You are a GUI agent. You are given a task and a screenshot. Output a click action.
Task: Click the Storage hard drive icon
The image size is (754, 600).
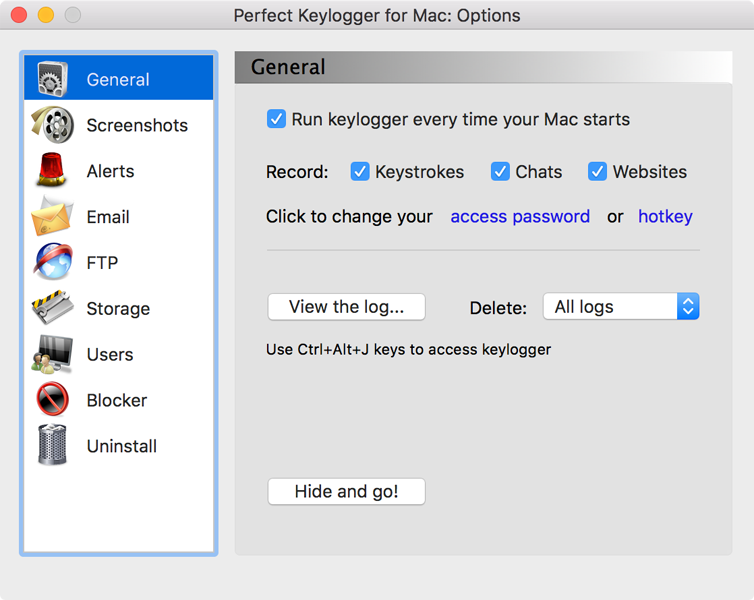coord(52,309)
